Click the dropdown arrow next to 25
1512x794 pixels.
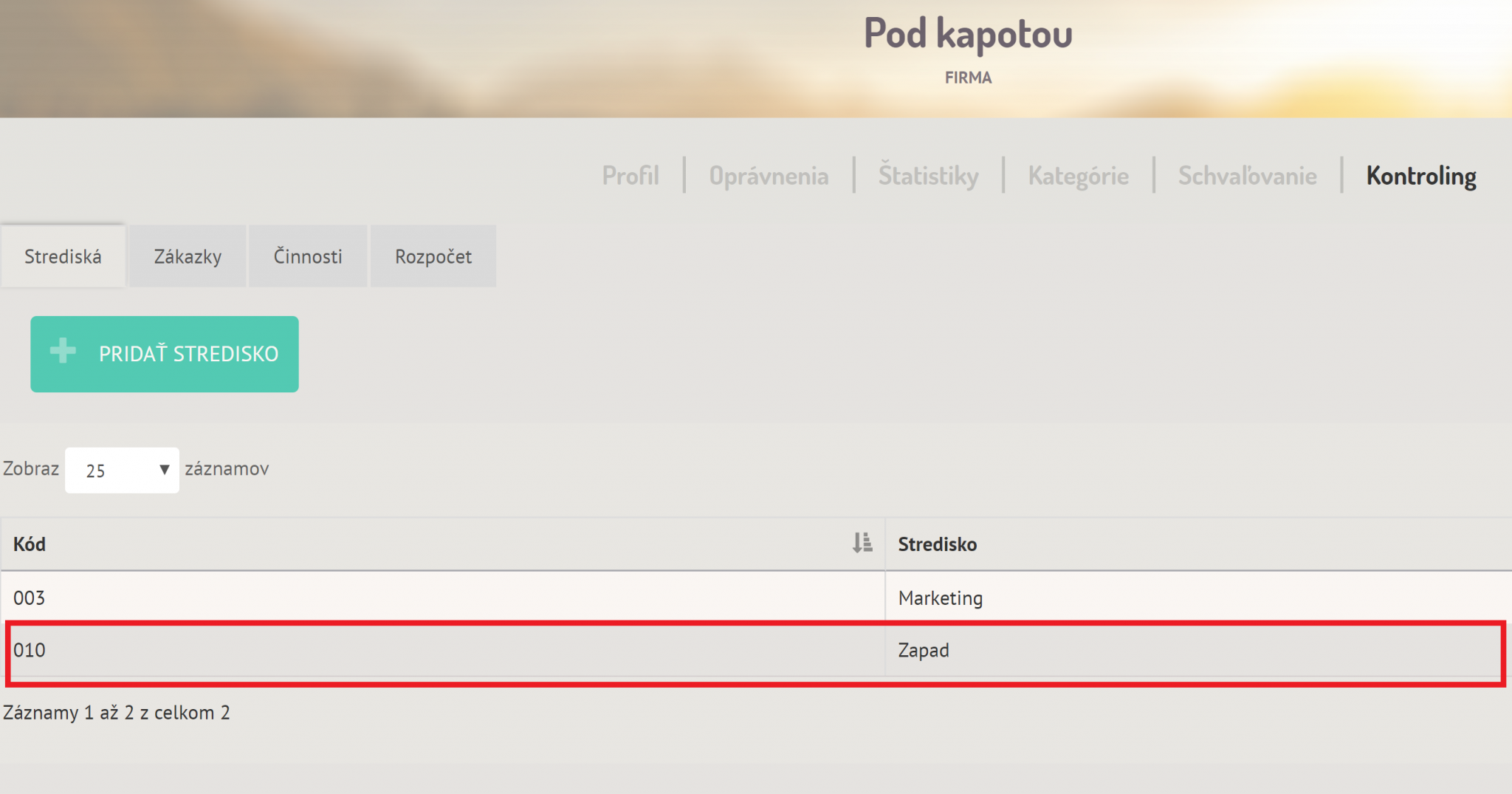point(164,470)
